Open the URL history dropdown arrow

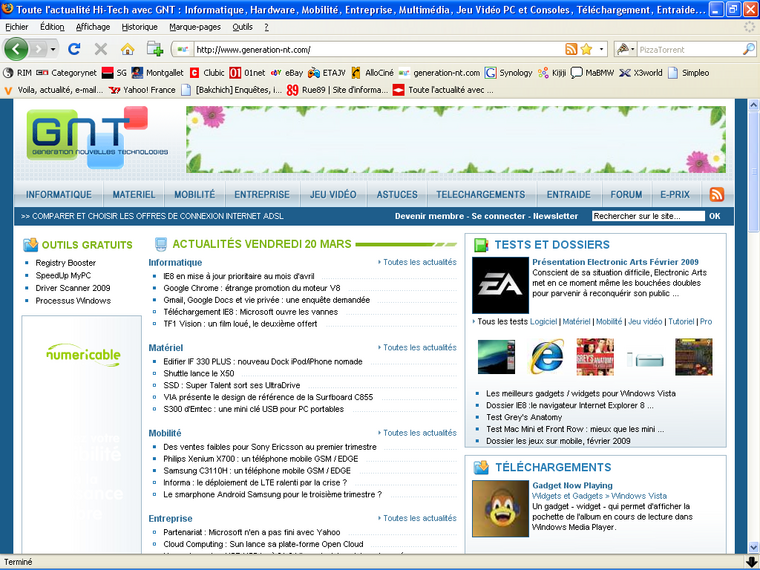[602, 49]
